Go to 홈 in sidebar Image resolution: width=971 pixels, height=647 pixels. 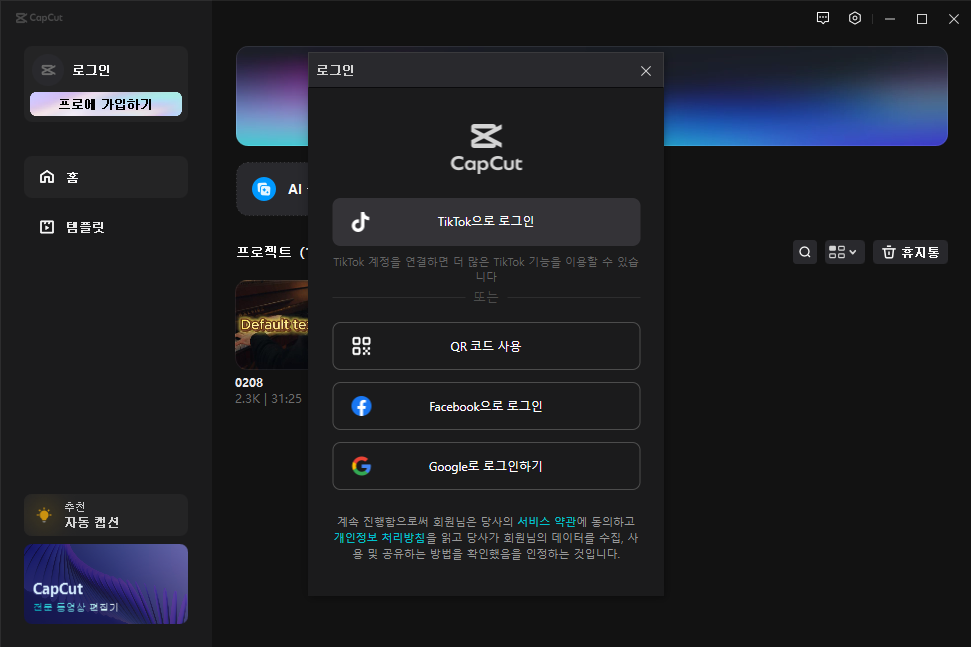(106, 177)
